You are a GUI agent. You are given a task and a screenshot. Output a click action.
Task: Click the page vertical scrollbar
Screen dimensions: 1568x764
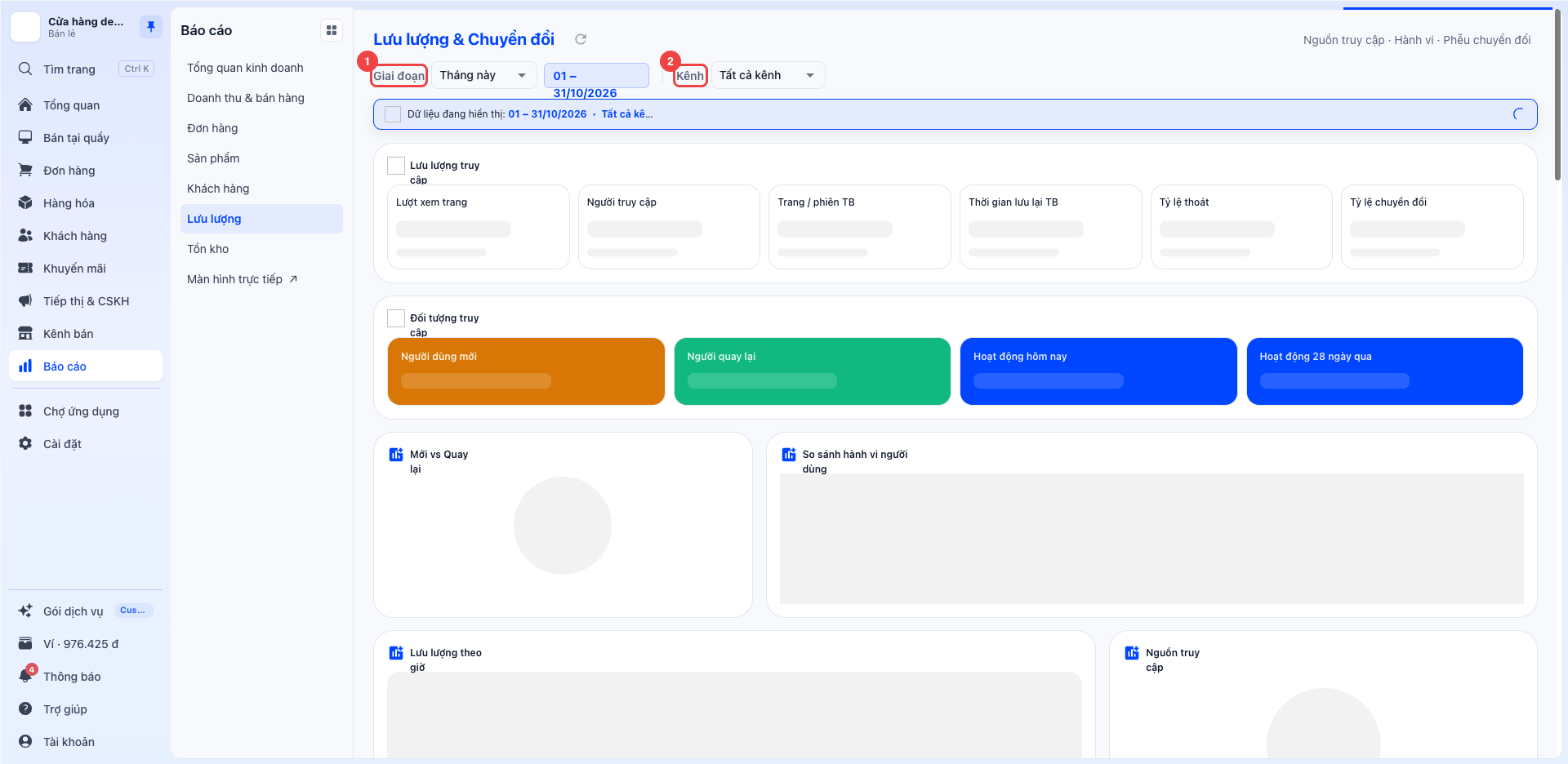coord(1558,95)
